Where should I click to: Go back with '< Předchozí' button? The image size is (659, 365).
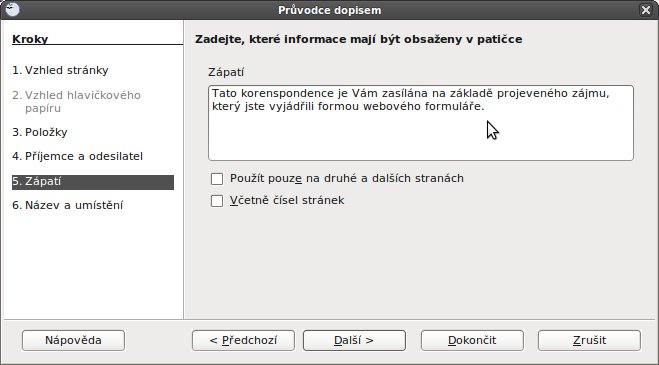click(243, 340)
